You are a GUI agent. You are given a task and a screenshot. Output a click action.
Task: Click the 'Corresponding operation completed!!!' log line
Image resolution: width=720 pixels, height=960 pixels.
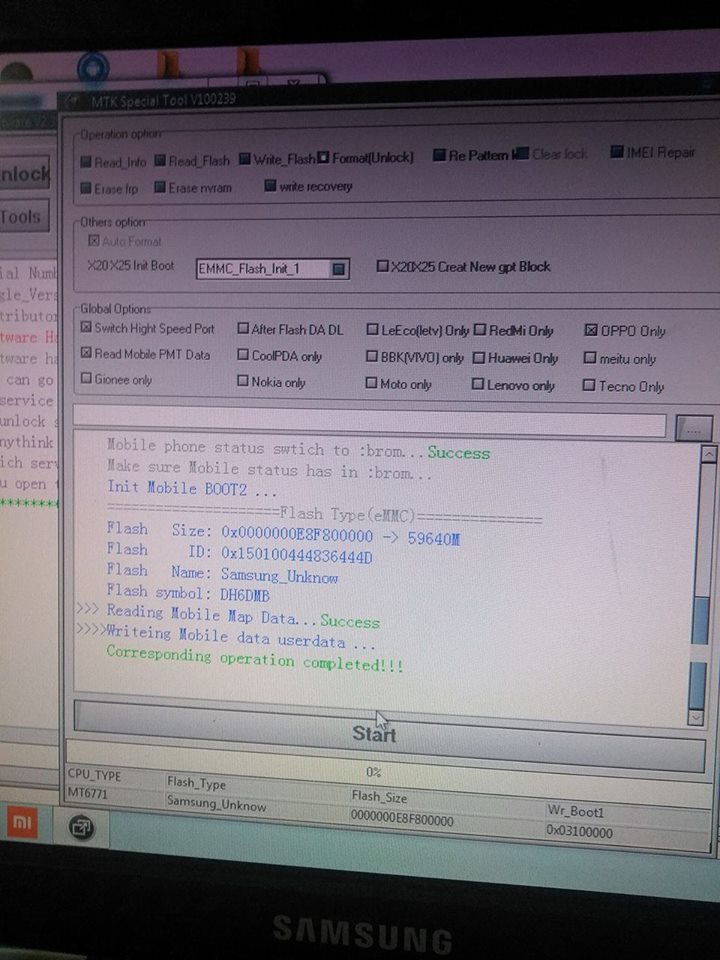(255, 659)
